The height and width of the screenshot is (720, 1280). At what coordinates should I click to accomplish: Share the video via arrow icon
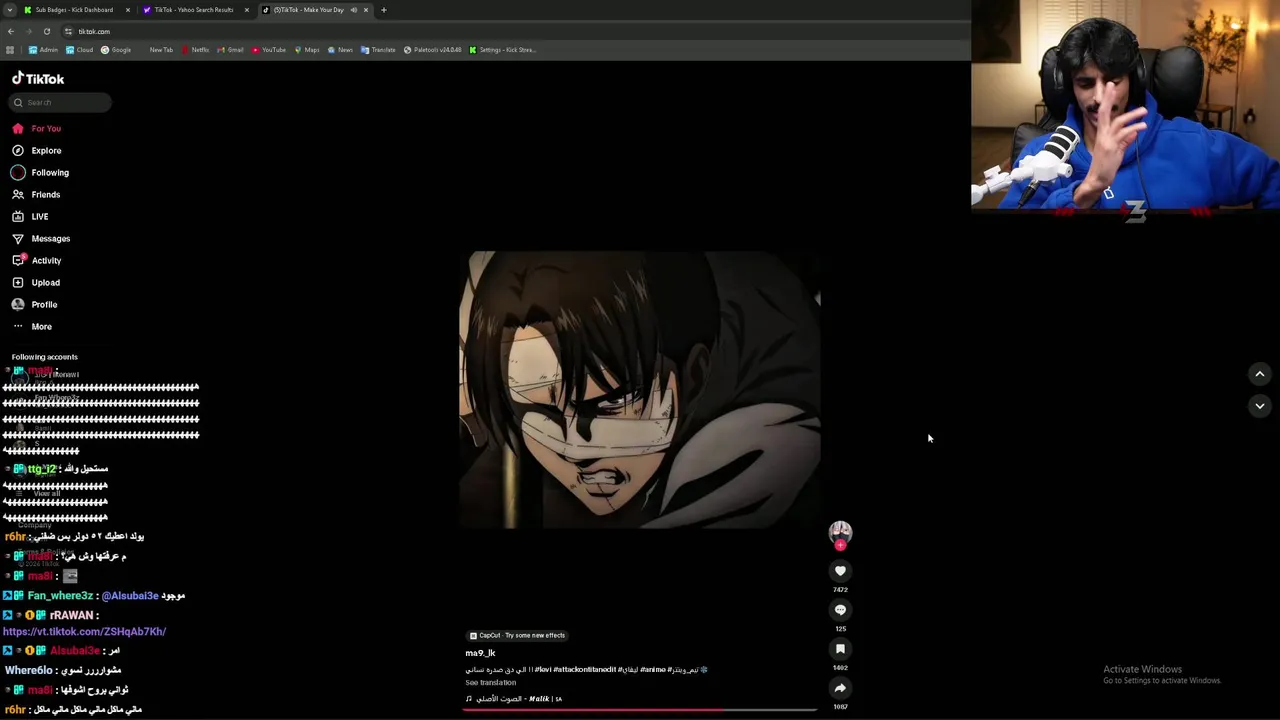pyautogui.click(x=840, y=688)
